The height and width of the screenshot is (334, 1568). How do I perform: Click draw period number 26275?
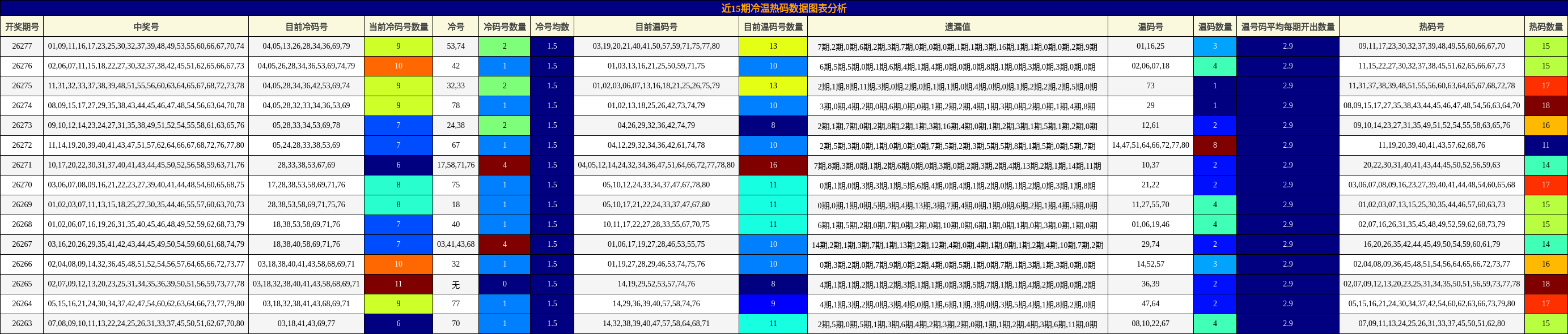(x=22, y=86)
